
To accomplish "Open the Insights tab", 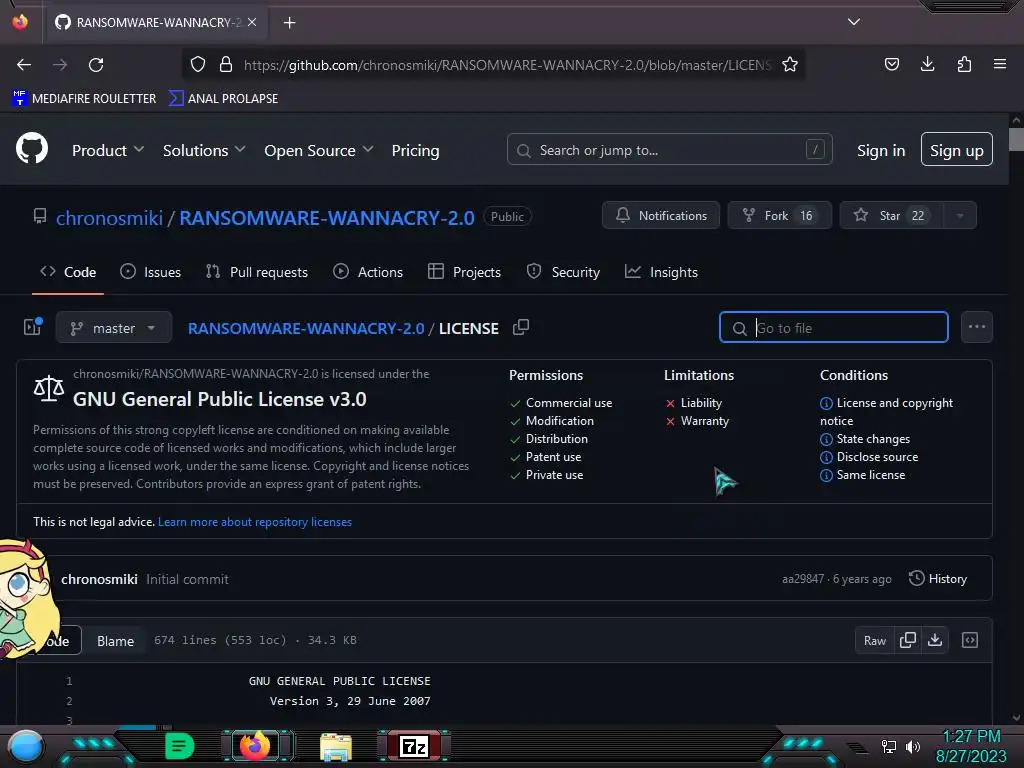I will (x=661, y=272).
